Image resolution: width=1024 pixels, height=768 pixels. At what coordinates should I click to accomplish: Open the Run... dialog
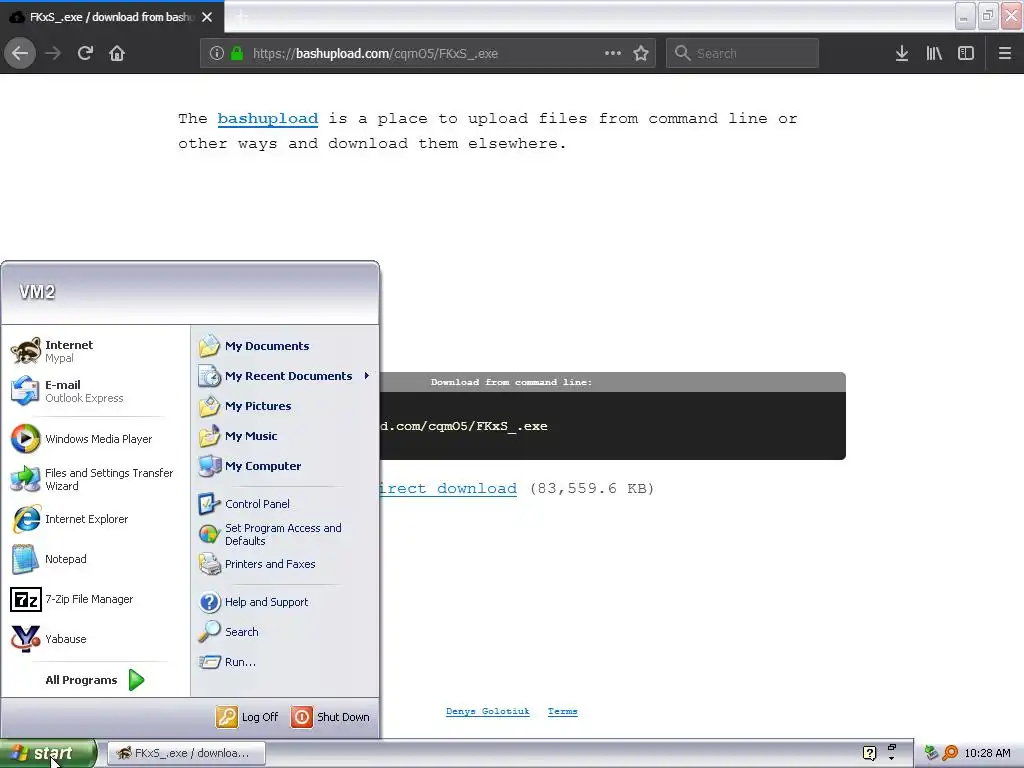click(x=285, y=662)
